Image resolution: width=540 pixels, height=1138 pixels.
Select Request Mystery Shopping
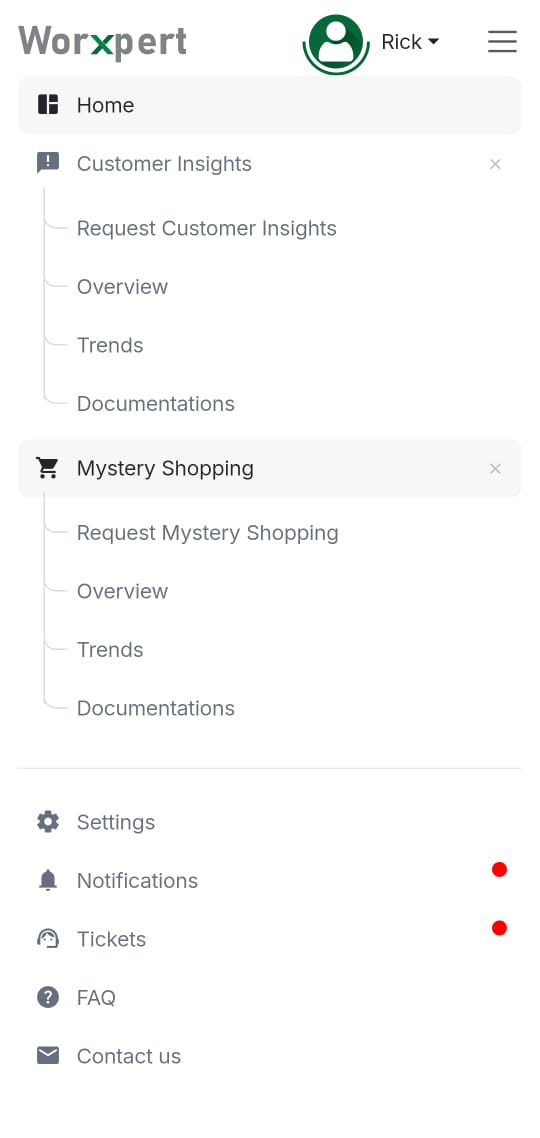[x=208, y=533]
